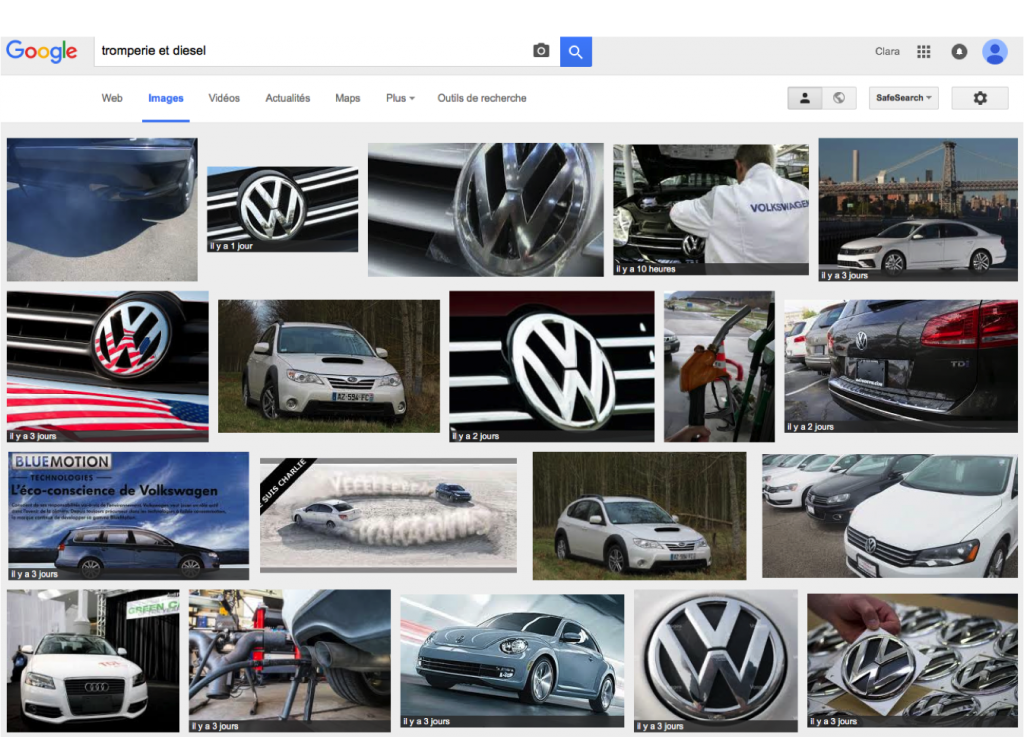The height and width of the screenshot is (737, 1024).
Task: Open the dark TDI Touareg rear image
Action: (901, 366)
